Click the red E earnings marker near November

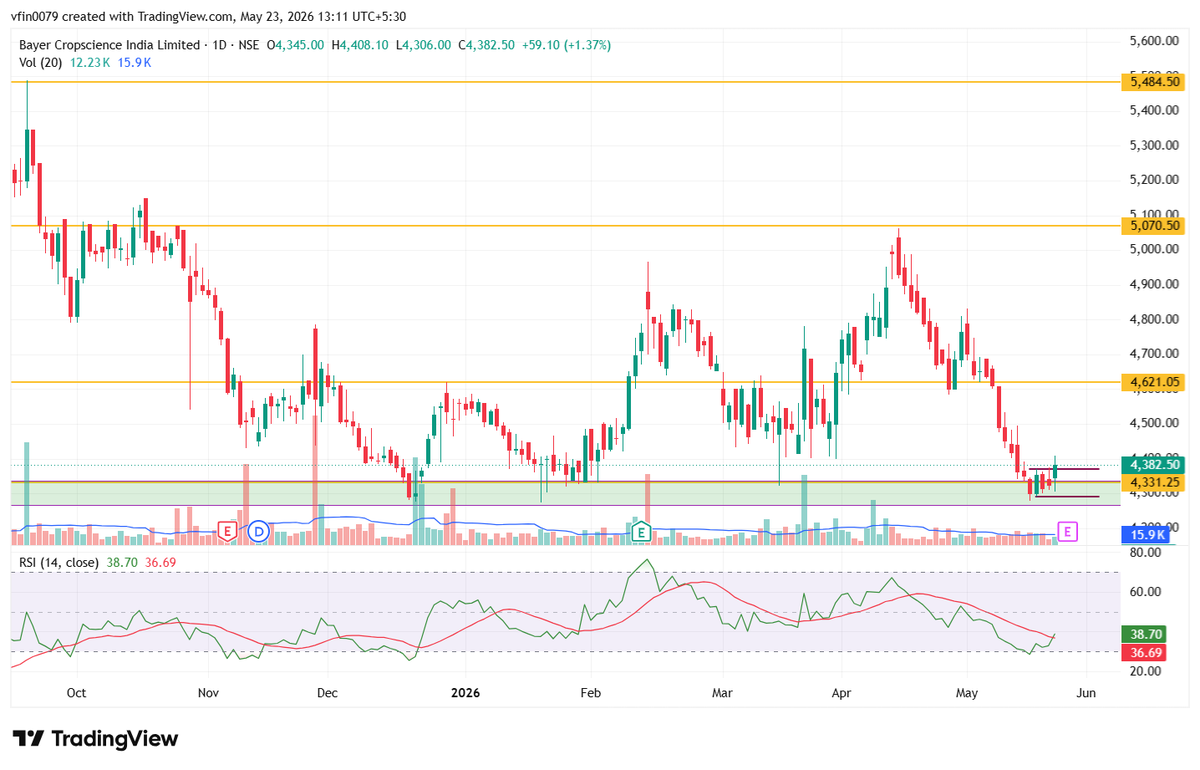click(228, 531)
